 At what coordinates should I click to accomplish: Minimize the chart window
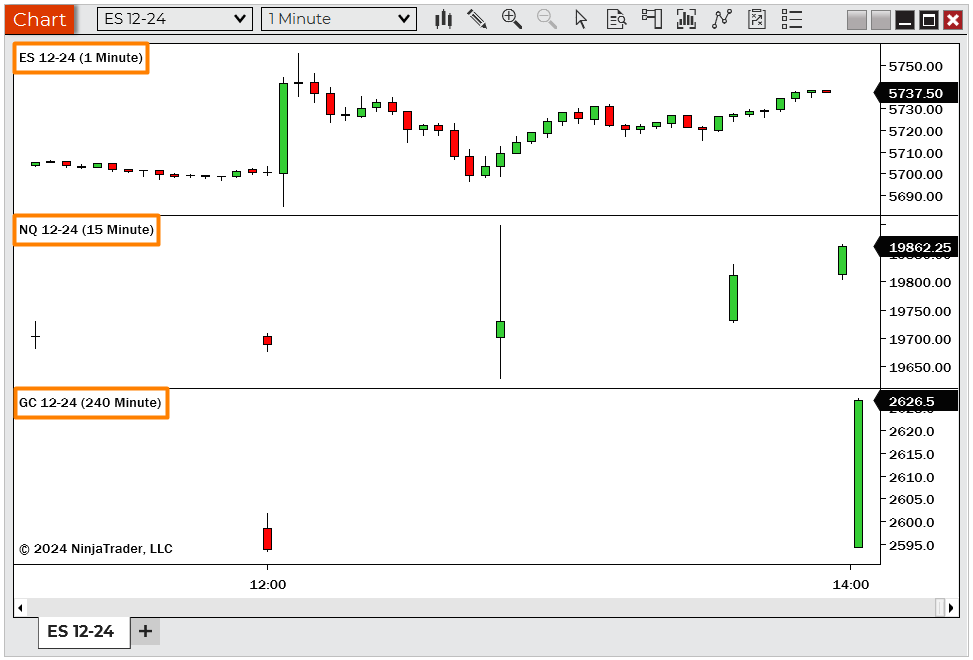[905, 20]
